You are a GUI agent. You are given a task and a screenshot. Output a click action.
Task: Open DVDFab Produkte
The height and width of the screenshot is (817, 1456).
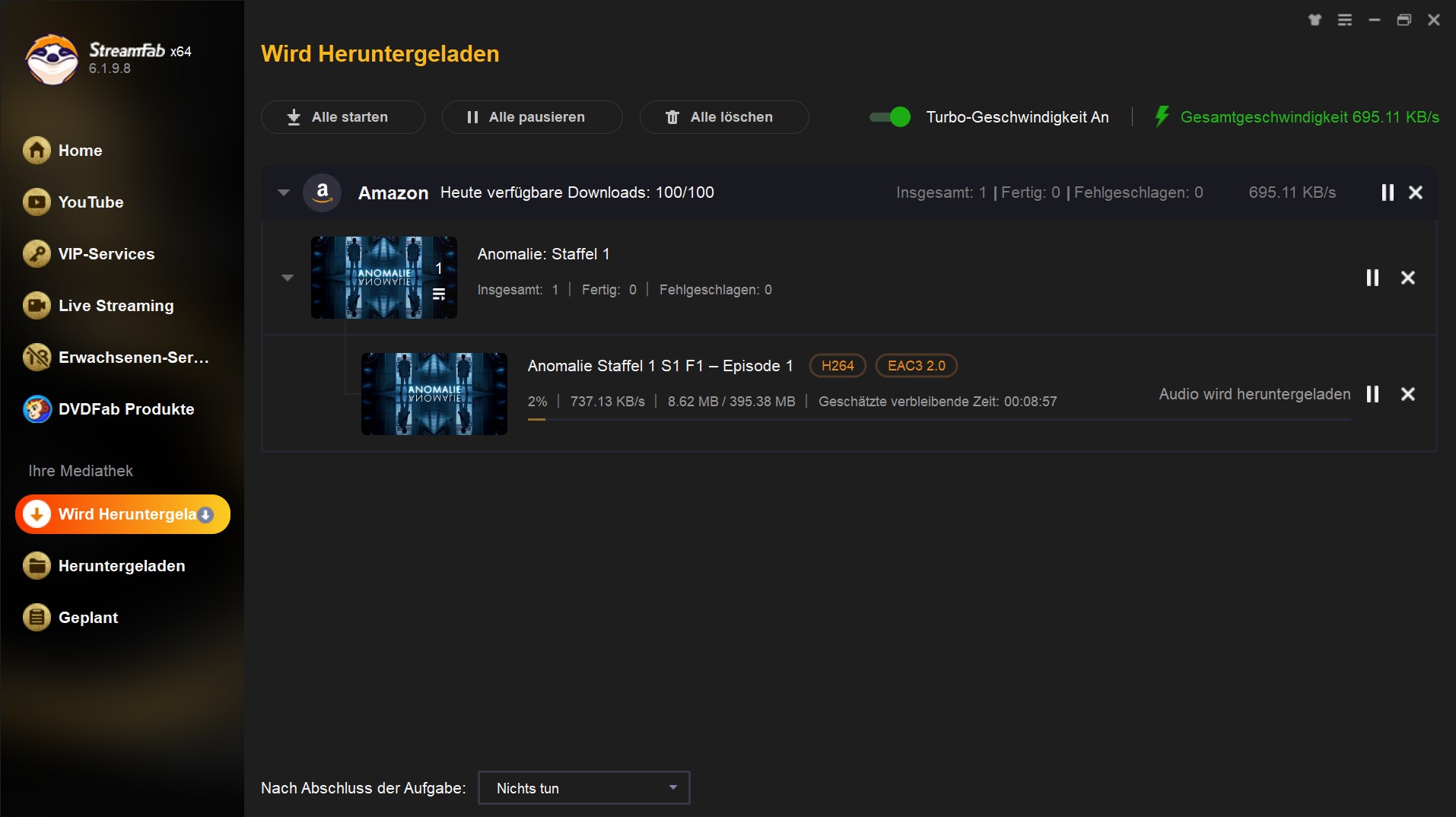click(122, 409)
